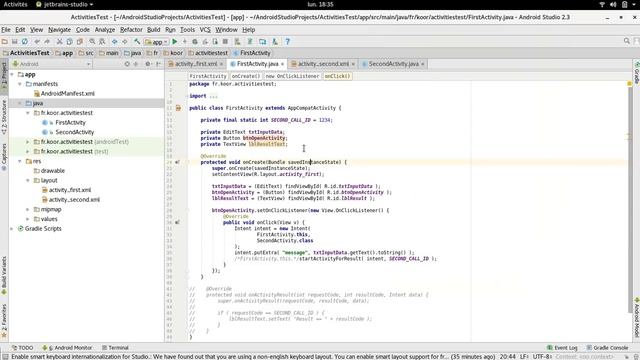Toggle the Gradle side panel
Image resolution: width=640 pixels, height=360 pixels.
click(636, 73)
